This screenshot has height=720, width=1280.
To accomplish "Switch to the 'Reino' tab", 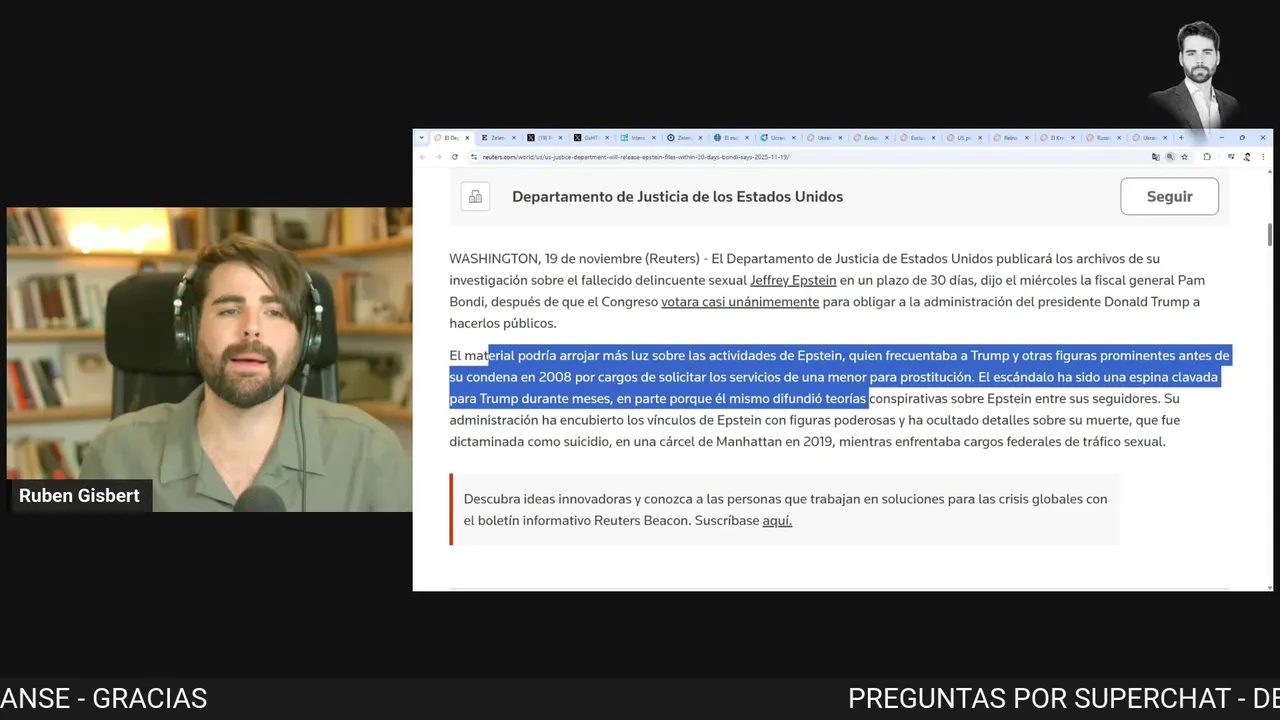I will [1011, 138].
